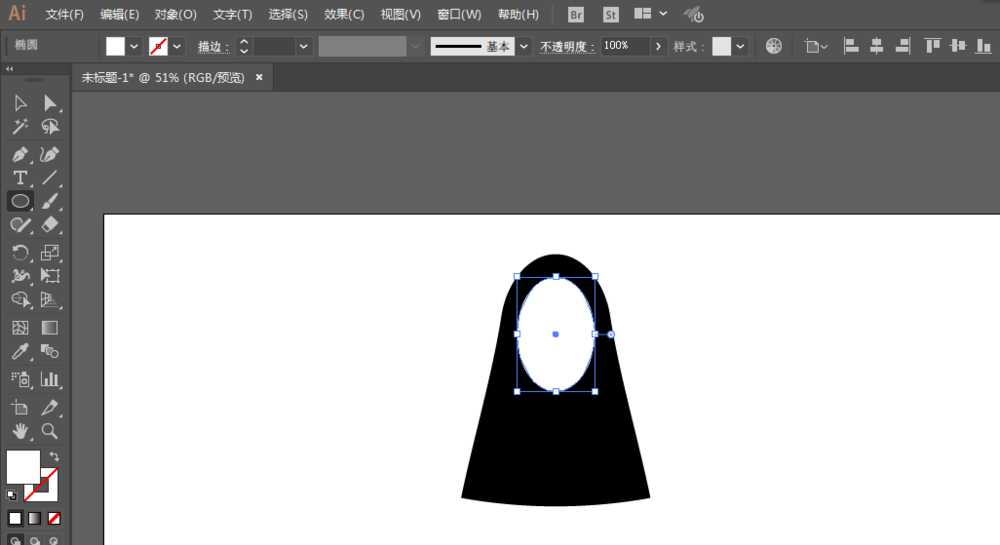Click the Recolor Artwork wheel icon

tap(774, 46)
